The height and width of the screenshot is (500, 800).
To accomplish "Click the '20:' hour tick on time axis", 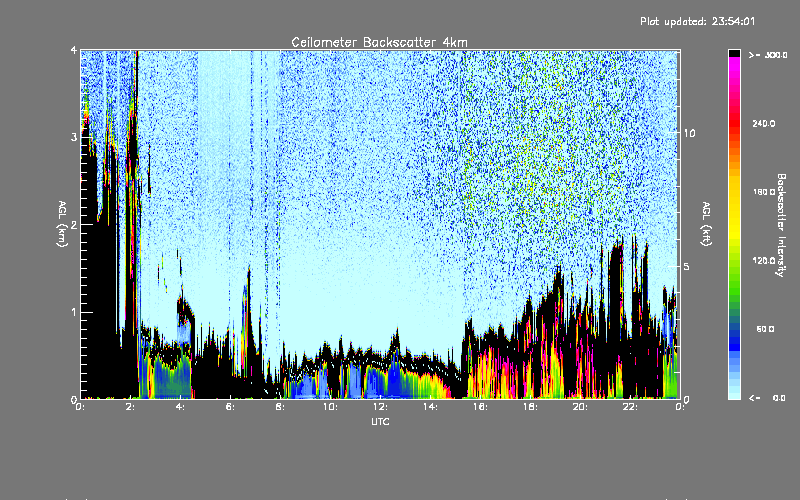I will [580, 407].
